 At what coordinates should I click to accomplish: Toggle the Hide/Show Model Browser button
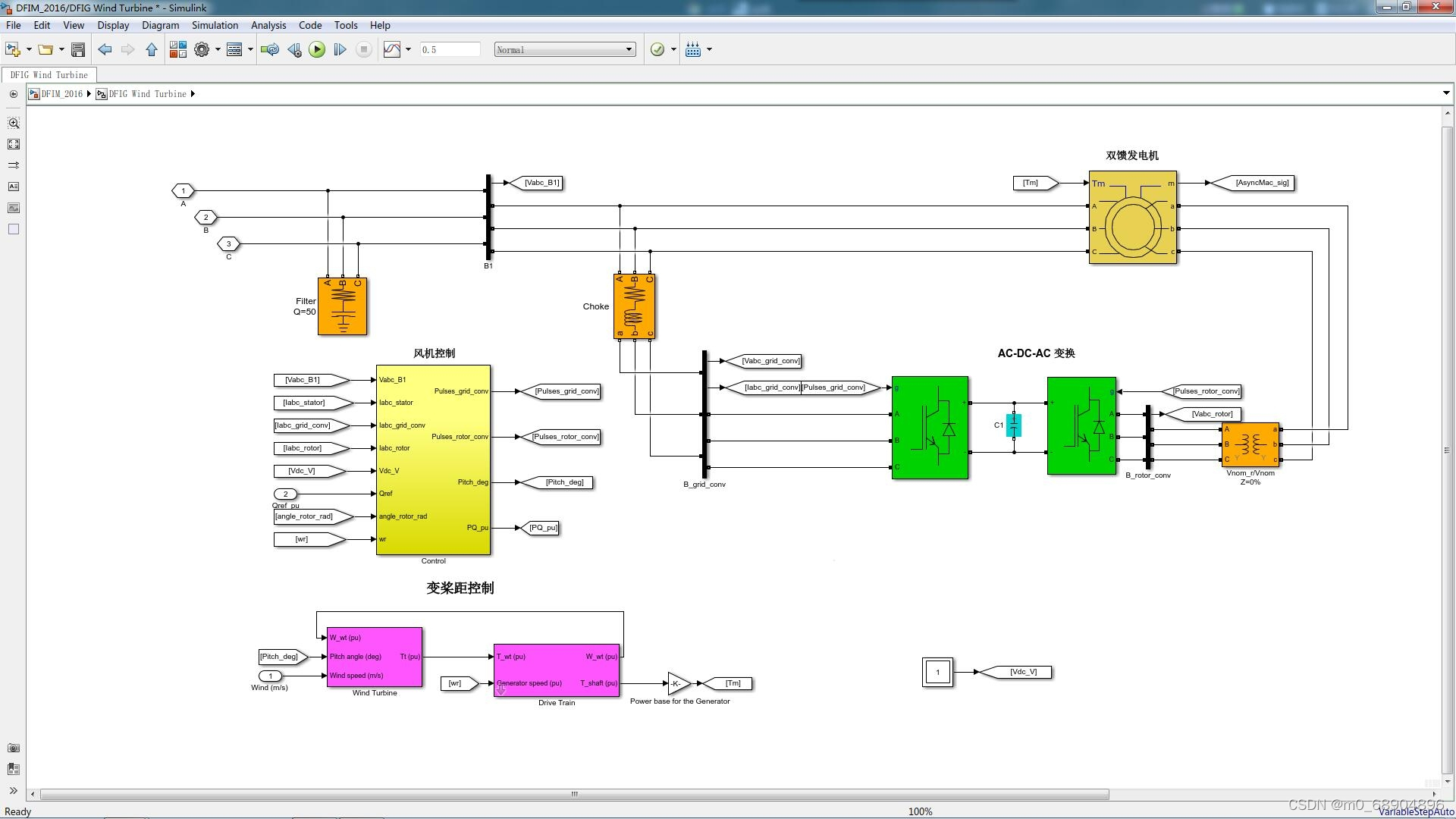[13, 790]
